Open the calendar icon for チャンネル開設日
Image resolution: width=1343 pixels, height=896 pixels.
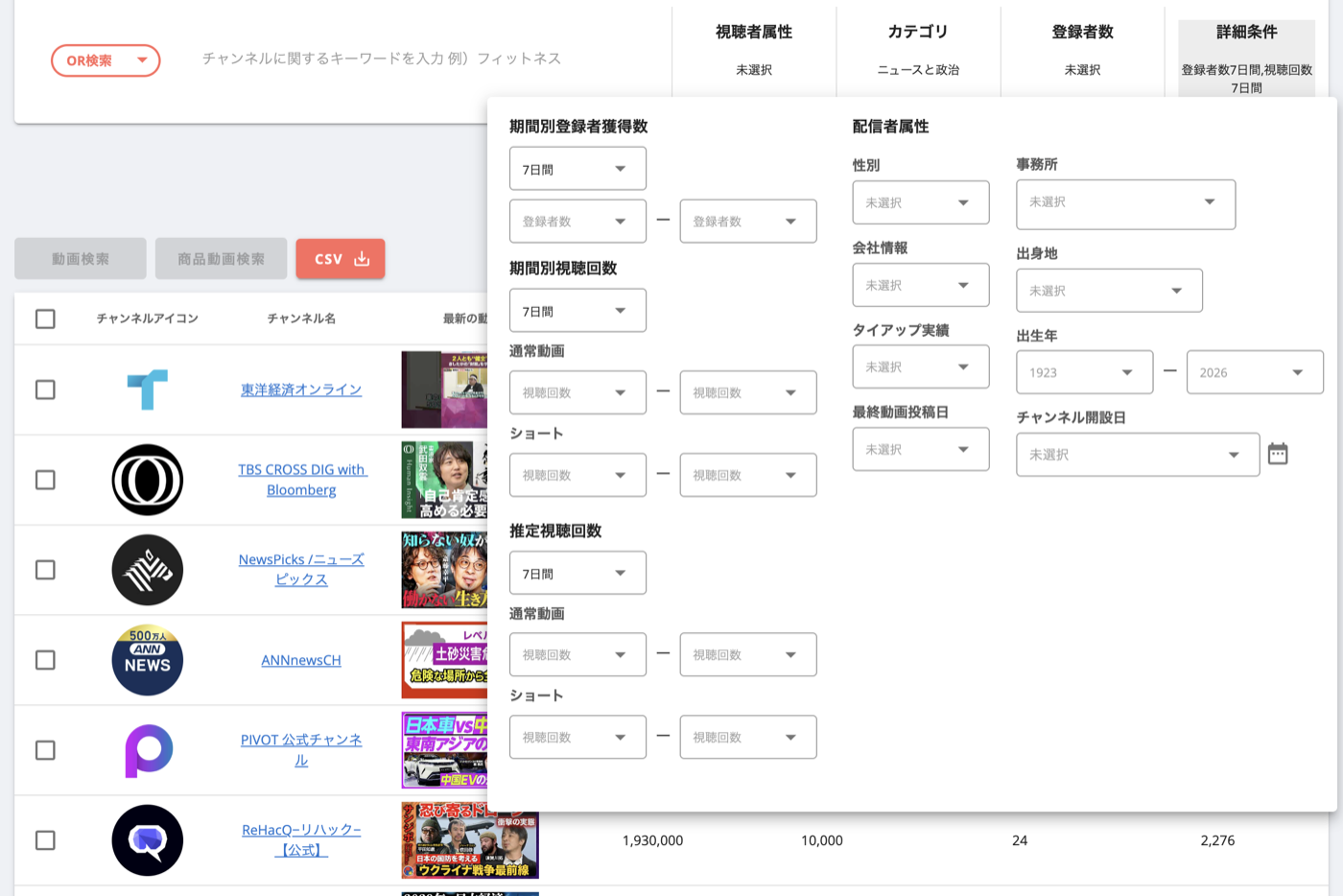coord(1278,454)
